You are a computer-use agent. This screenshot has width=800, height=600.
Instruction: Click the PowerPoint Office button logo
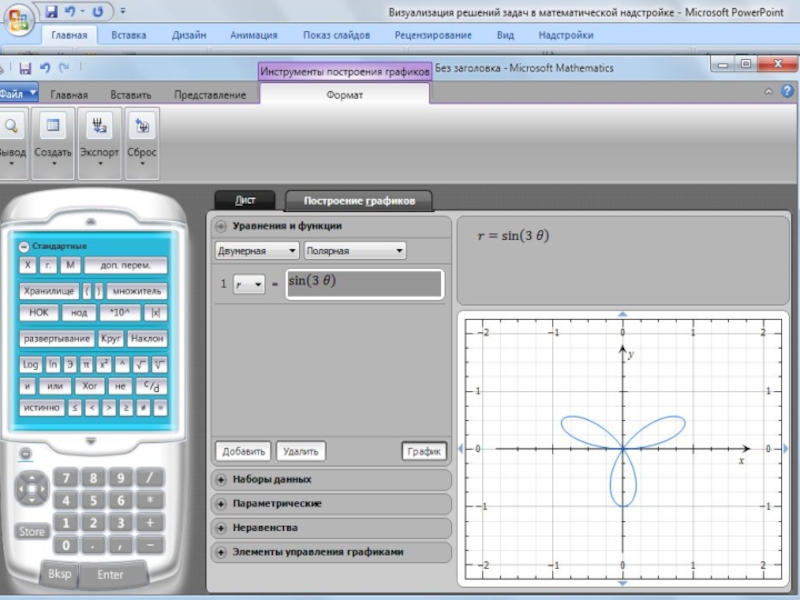[x=19, y=20]
